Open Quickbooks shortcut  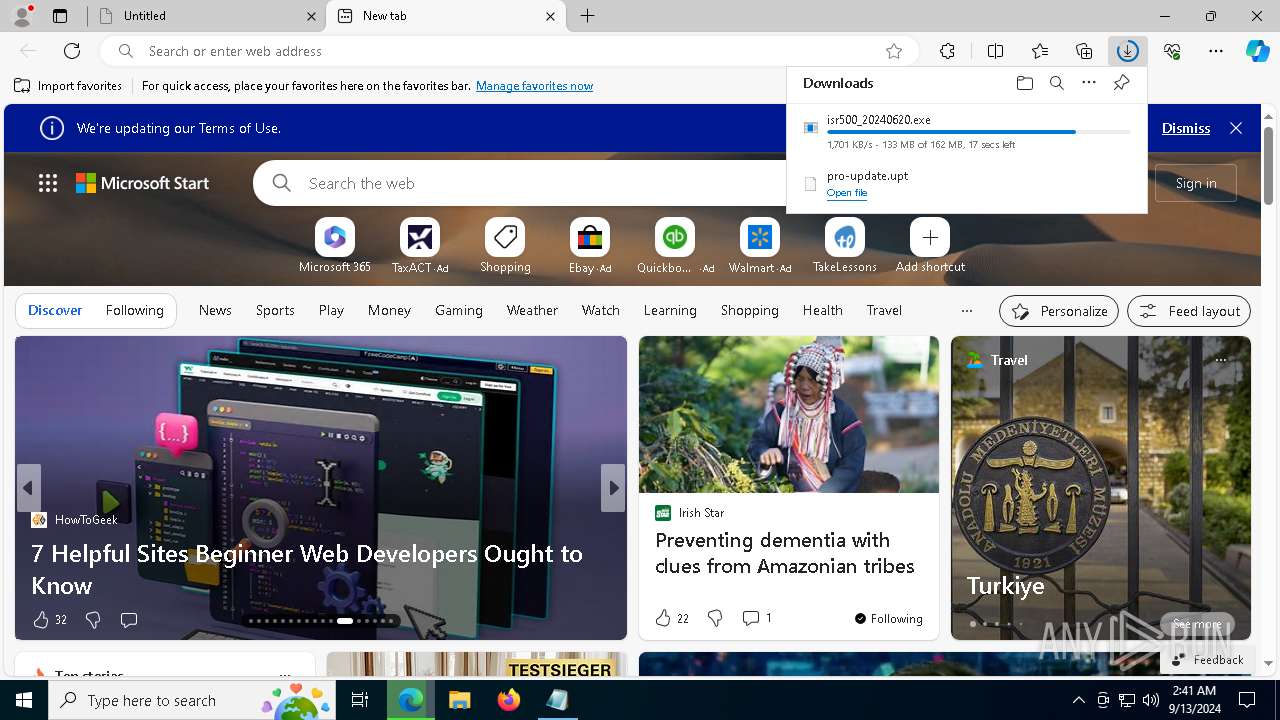pos(675,245)
